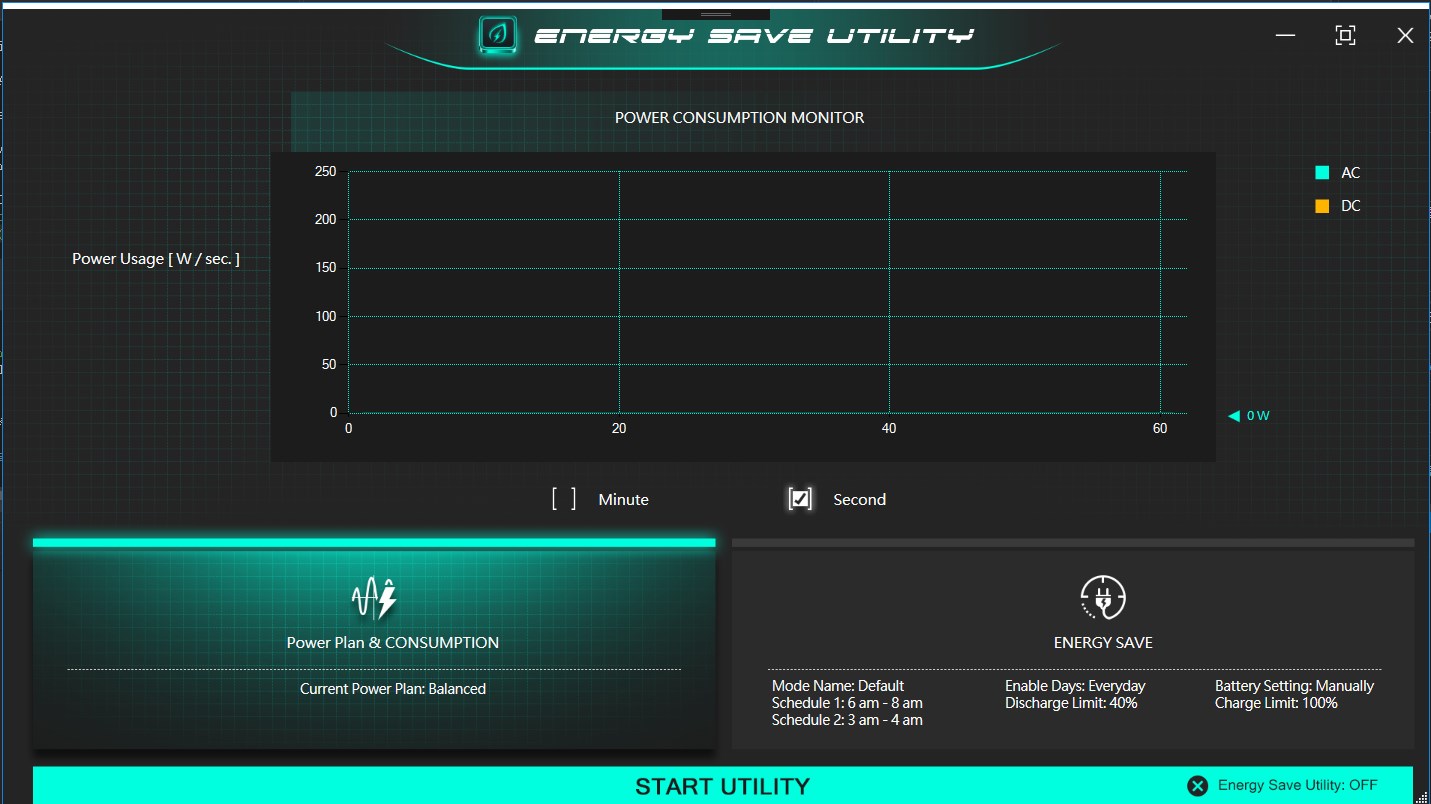
Task: Click the Power Plan waveform lightning icon
Action: point(374,598)
